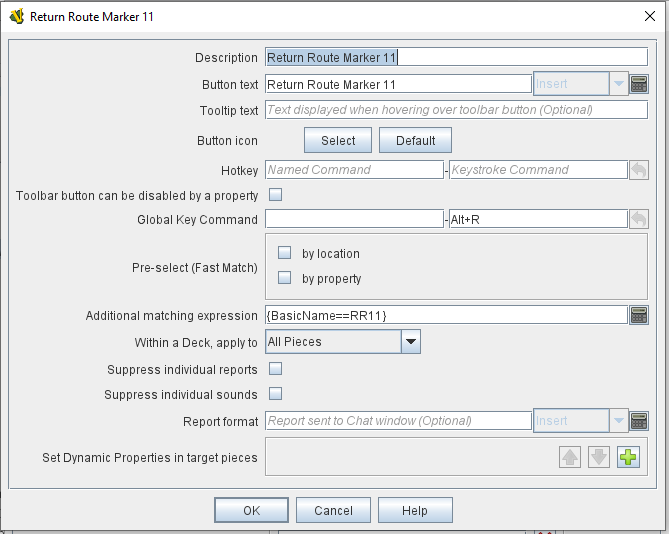This screenshot has height=534, width=669.
Task: Check the by property pre-select option
Action: (285, 278)
